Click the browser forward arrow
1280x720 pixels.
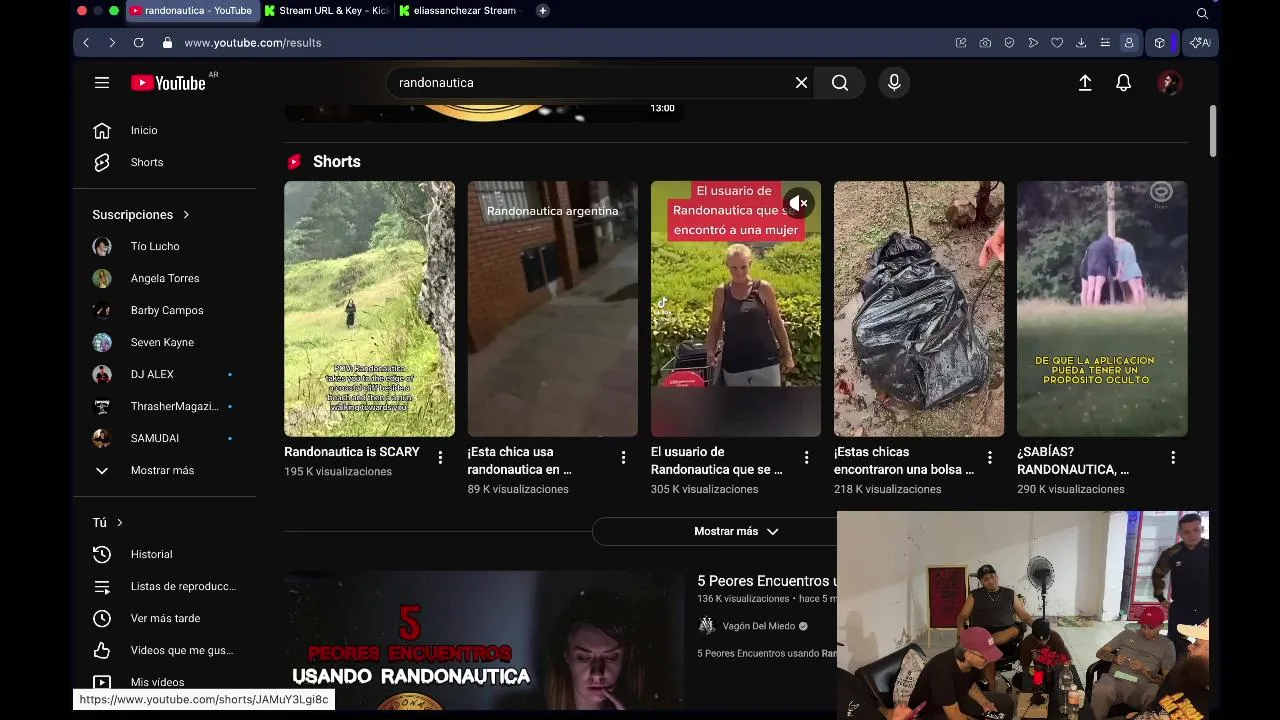pos(112,43)
